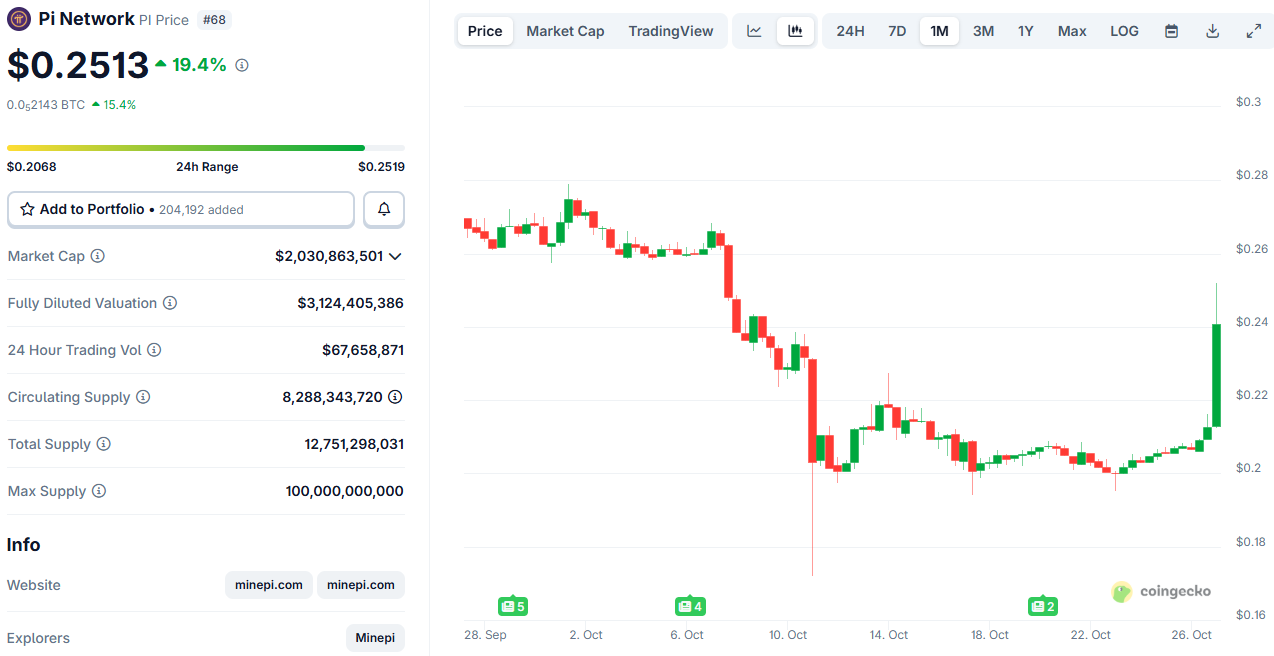Switch to candlestick chart view

795,31
